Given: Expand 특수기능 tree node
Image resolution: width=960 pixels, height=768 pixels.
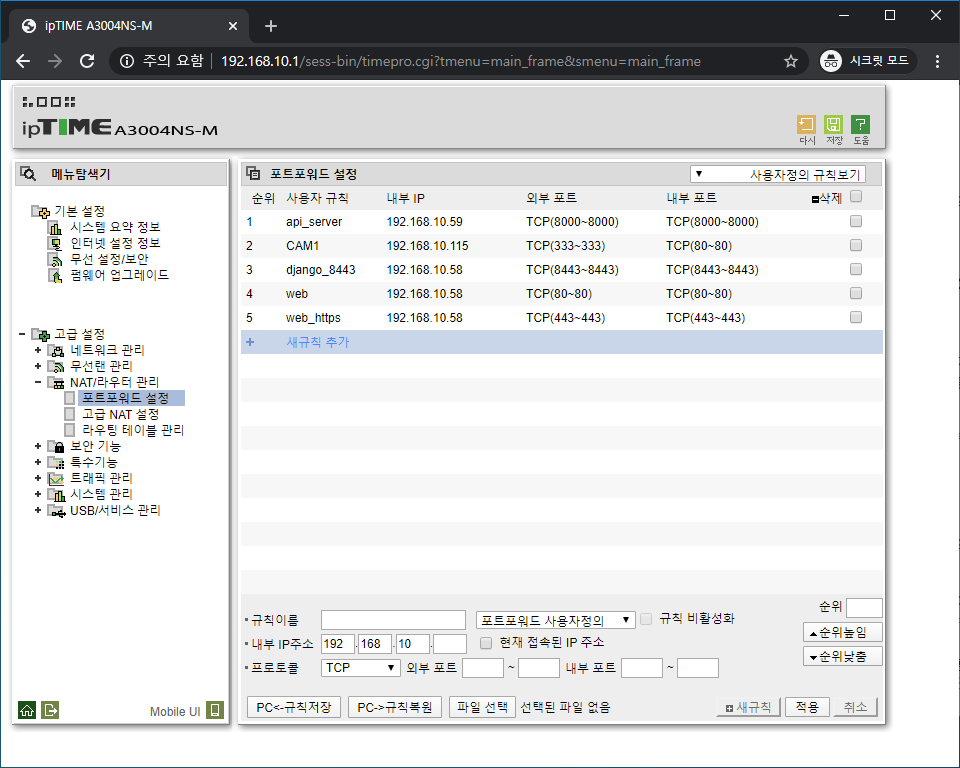Looking at the screenshot, I should [x=38, y=462].
